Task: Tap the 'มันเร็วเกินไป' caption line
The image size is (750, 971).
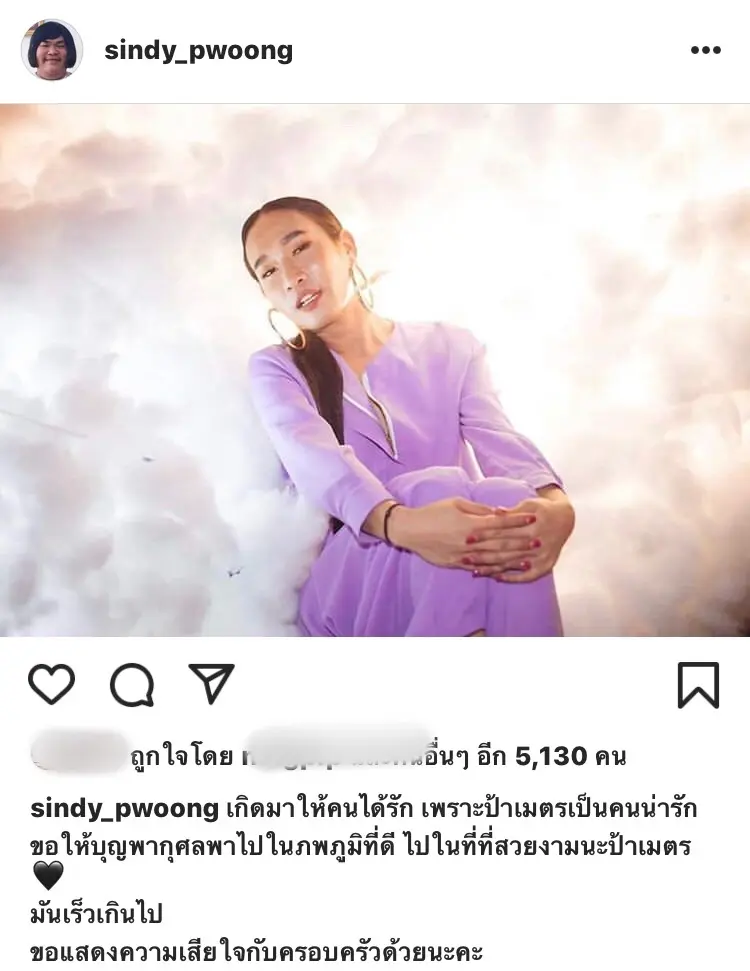Action: 96,913
